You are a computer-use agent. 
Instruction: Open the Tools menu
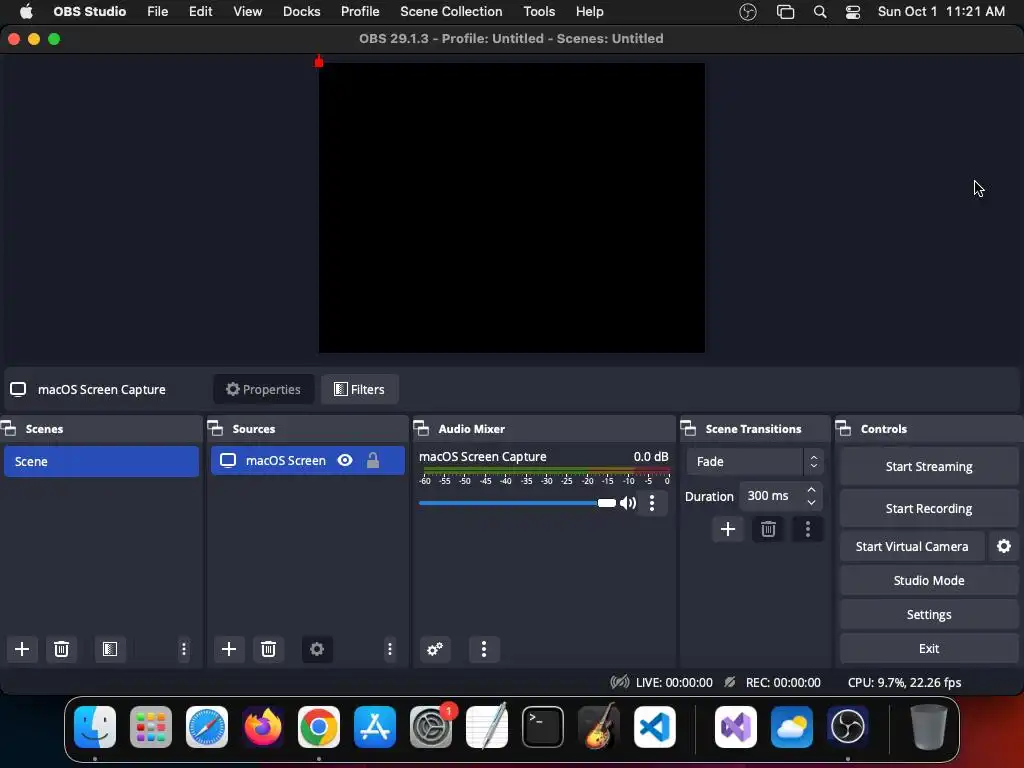coord(539,12)
